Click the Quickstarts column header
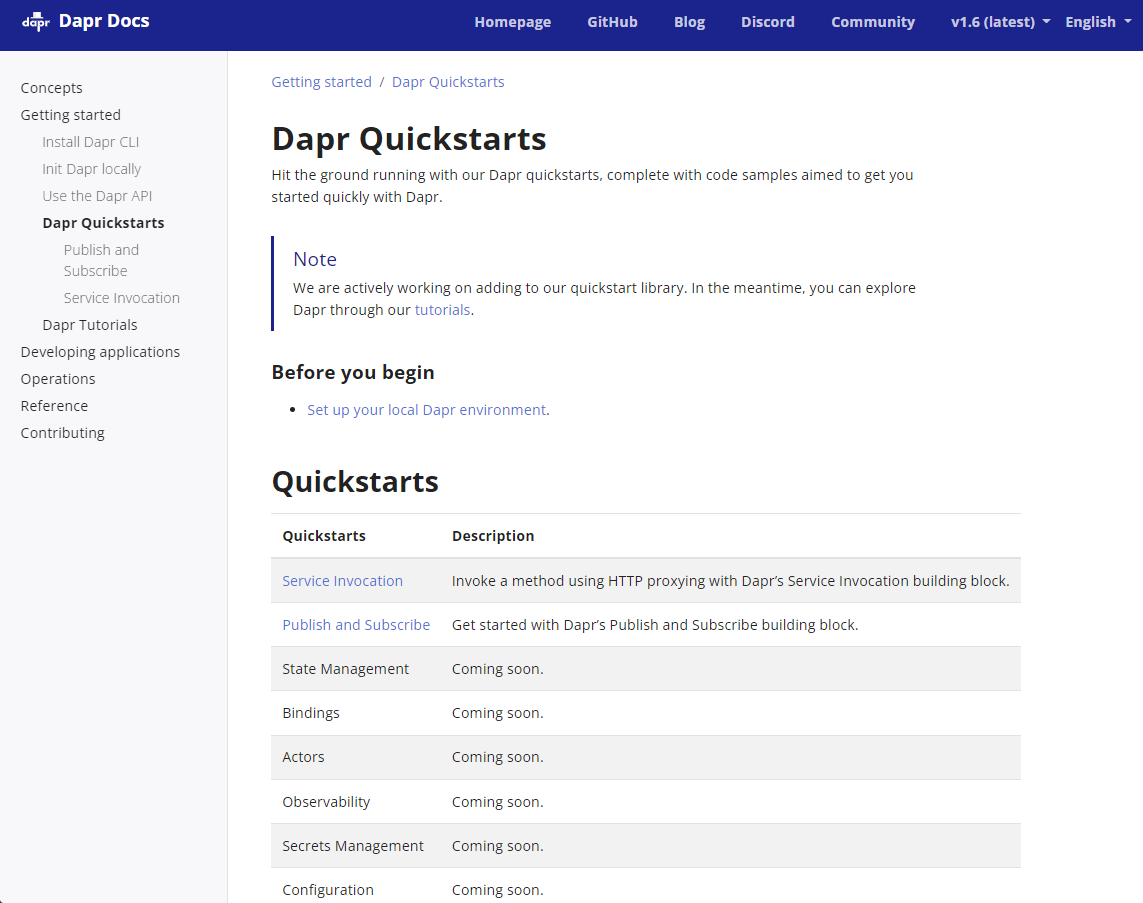 point(324,536)
